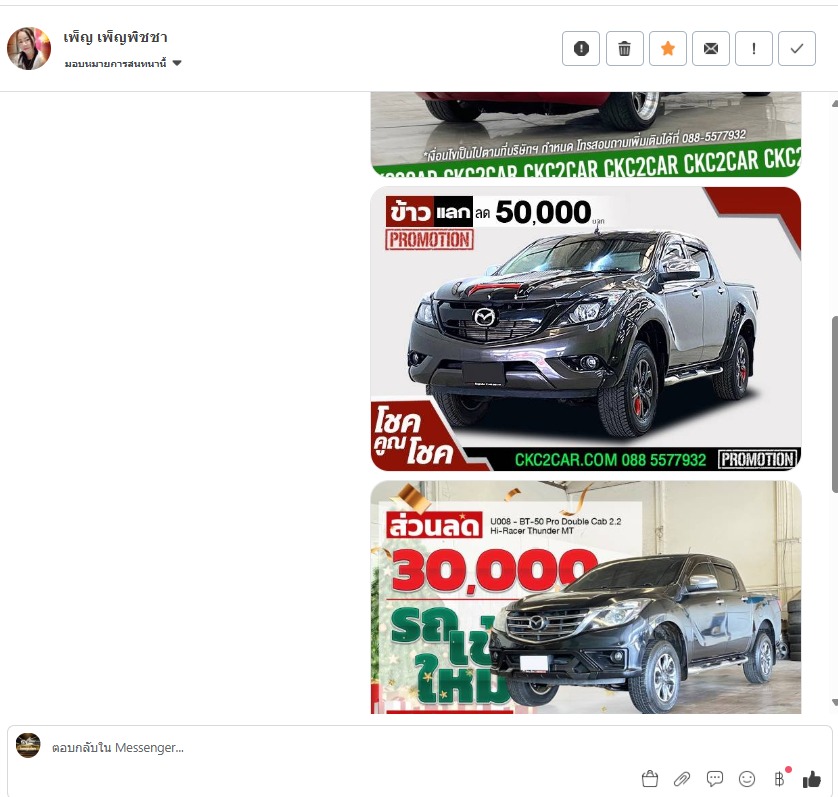Mark conversation done with checkmark
This screenshot has height=797, width=838.
tap(797, 49)
